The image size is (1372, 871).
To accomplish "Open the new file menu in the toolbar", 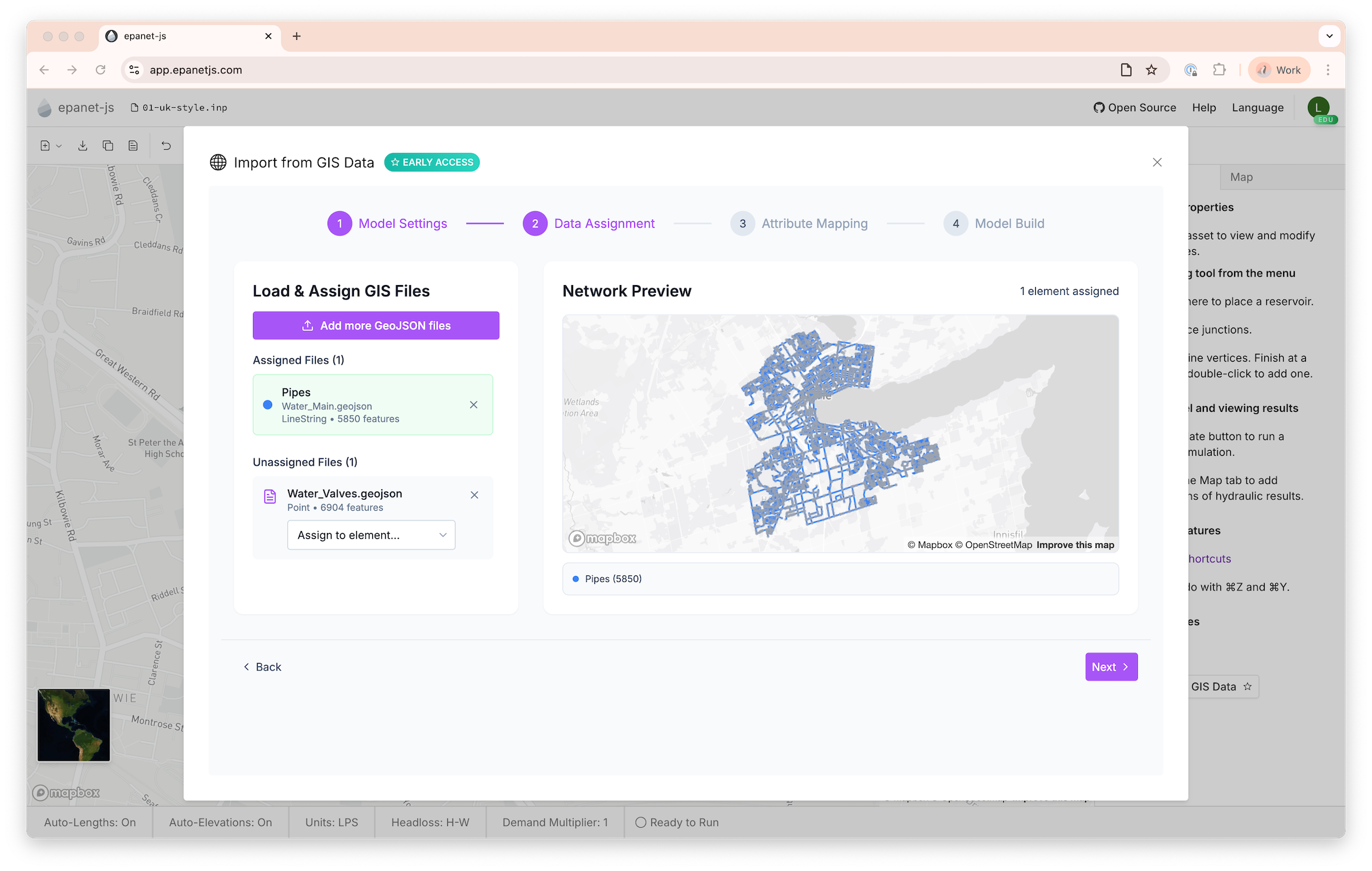I will point(50,146).
